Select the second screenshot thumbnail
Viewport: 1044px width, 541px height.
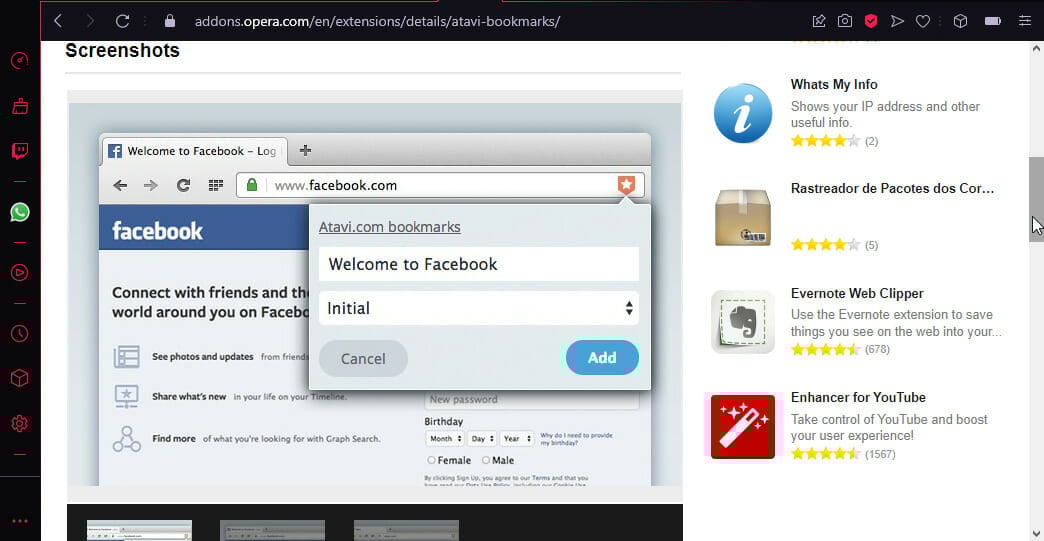(x=272, y=530)
